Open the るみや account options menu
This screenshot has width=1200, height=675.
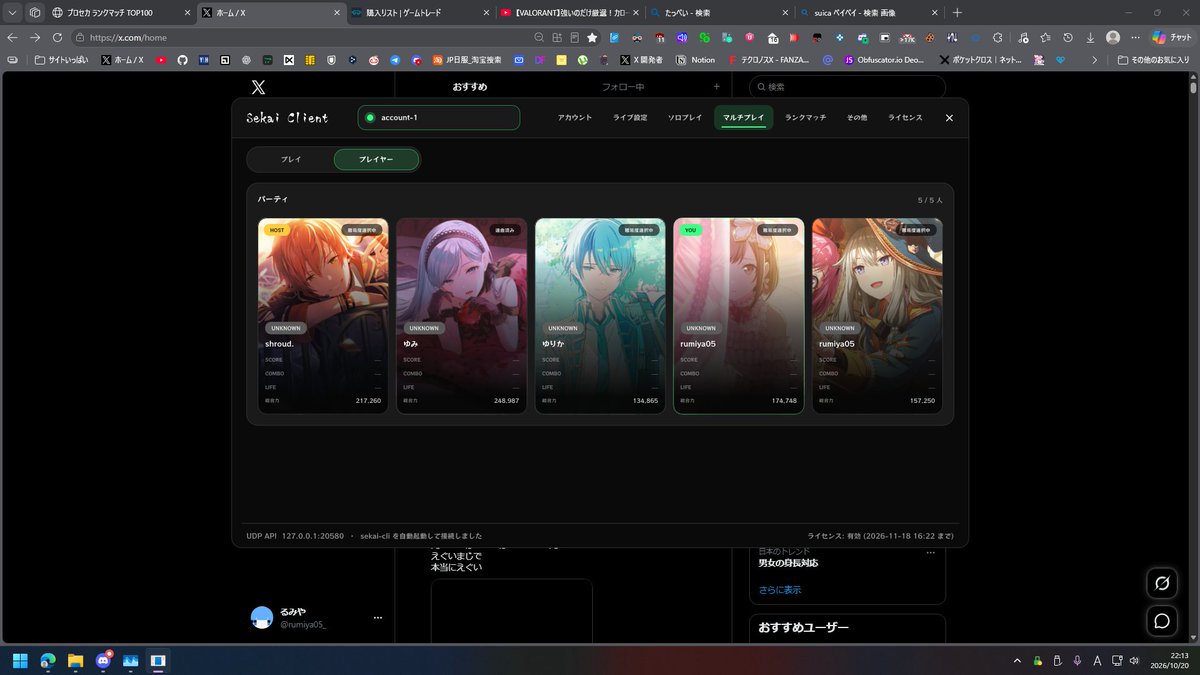378,618
